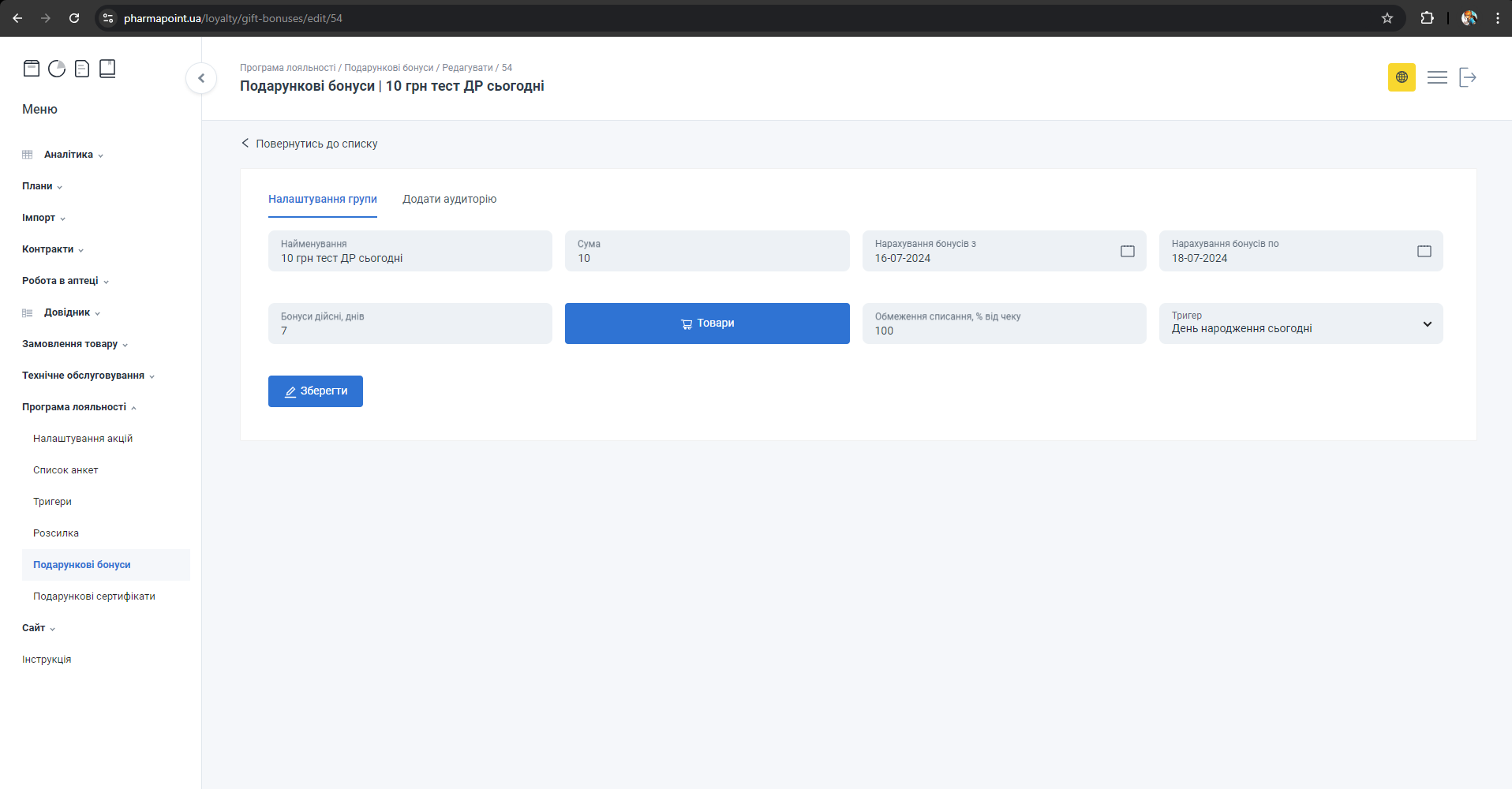Open the storefront icon in sidebar header
The width and height of the screenshot is (1512, 789).
point(32,69)
